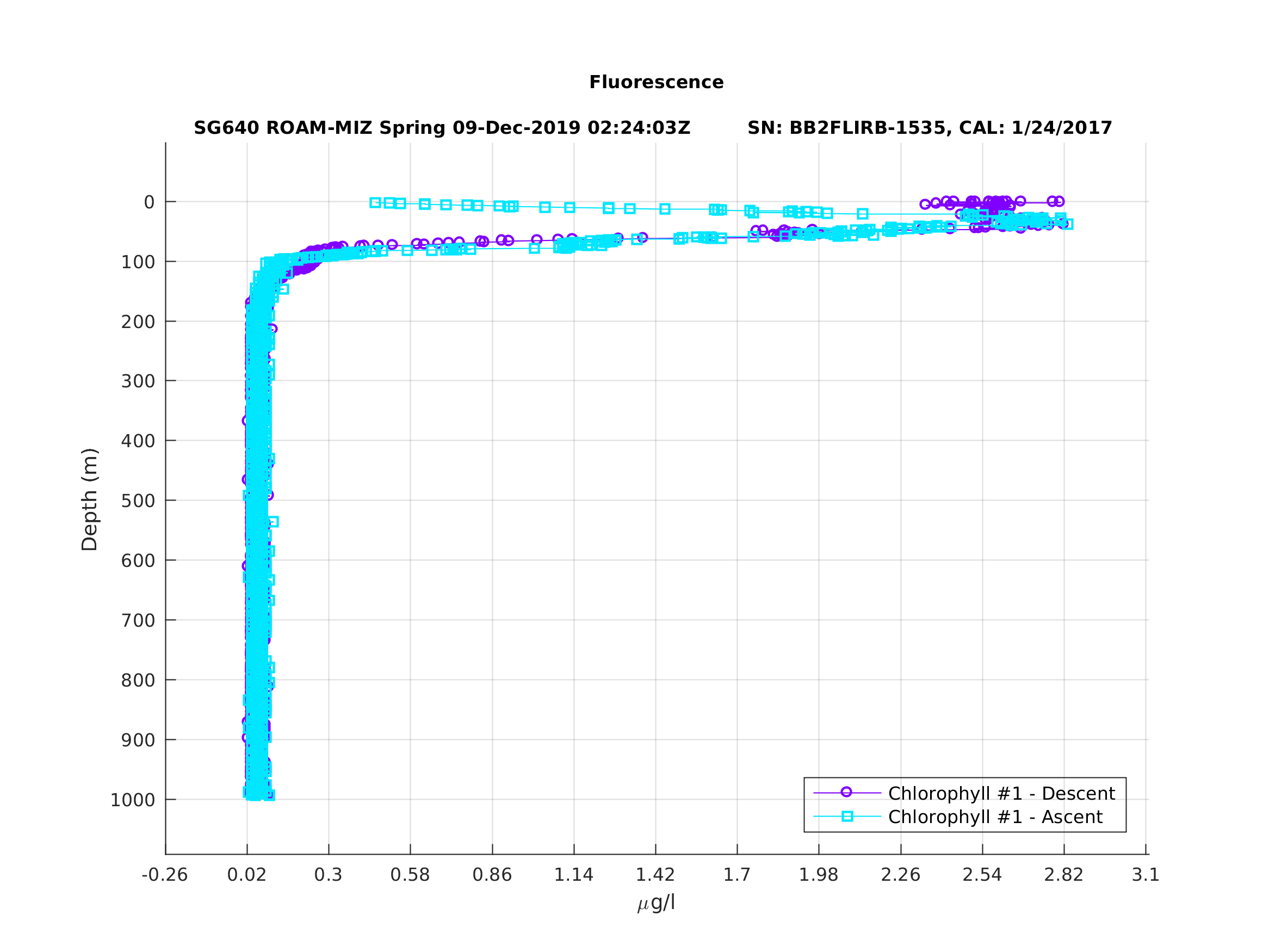Click the x-axis tick label 0.58
The height and width of the screenshot is (952, 1269).
pos(410,875)
